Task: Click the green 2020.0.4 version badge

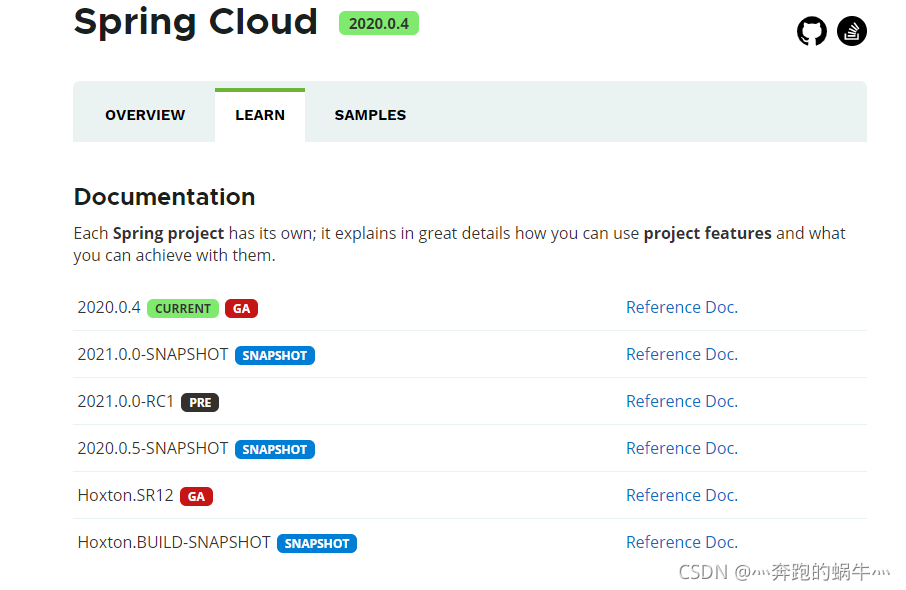Action: pos(379,23)
